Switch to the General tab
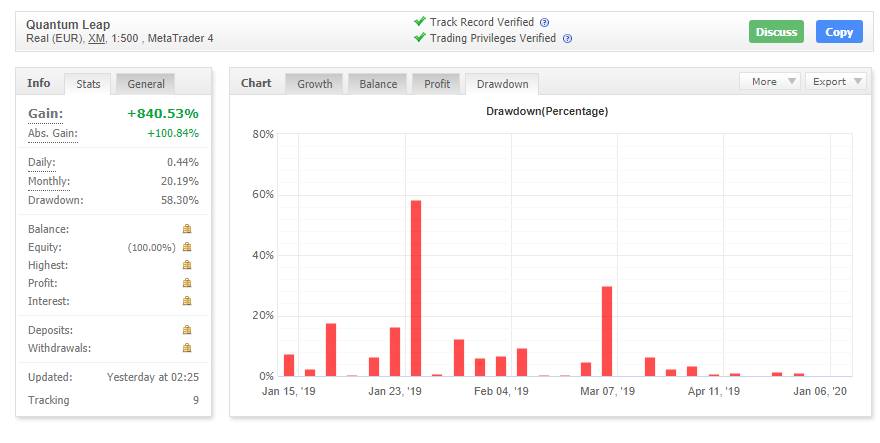Screen dimensions: 880x443 point(146,84)
